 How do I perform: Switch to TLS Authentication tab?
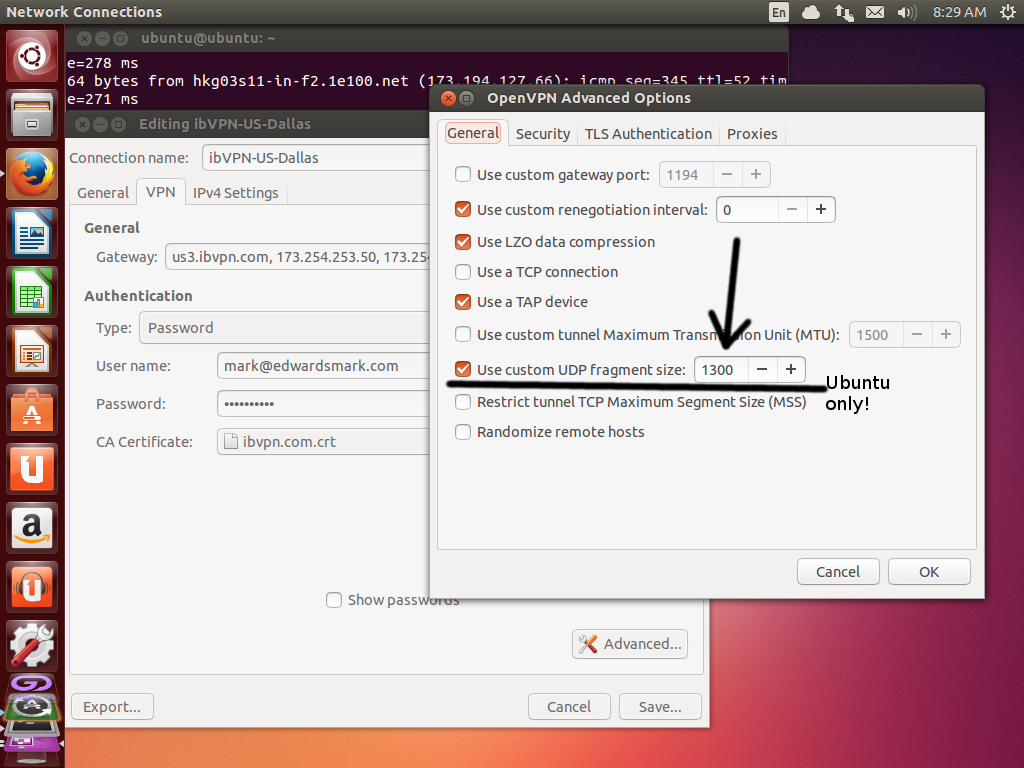pyautogui.click(x=648, y=134)
